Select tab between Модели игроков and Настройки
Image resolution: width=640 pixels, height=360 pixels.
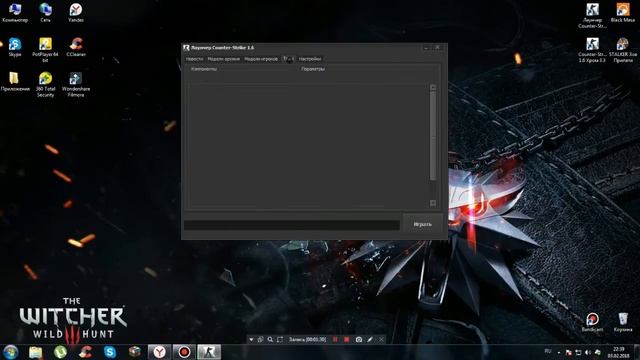(x=289, y=59)
